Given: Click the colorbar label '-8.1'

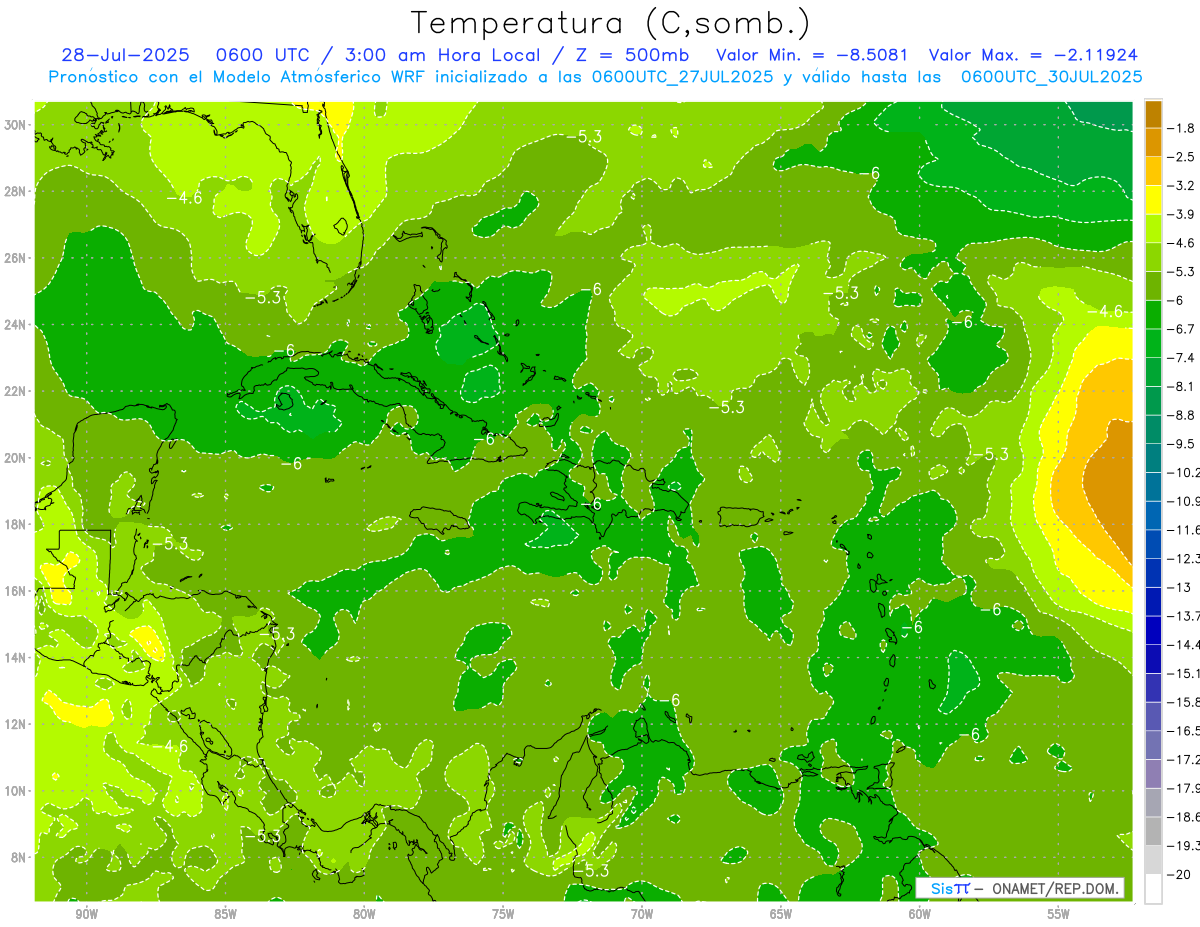Looking at the screenshot, I should point(1183,386).
